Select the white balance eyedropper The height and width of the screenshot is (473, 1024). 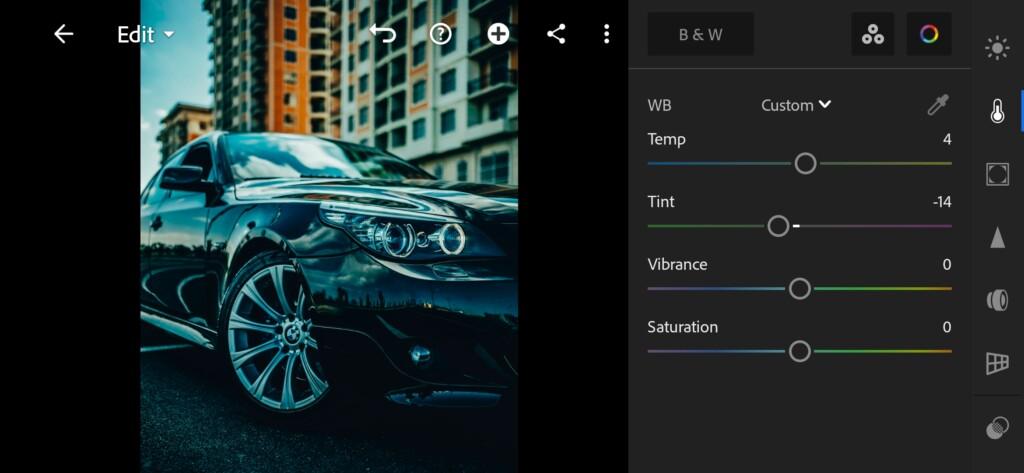(938, 105)
